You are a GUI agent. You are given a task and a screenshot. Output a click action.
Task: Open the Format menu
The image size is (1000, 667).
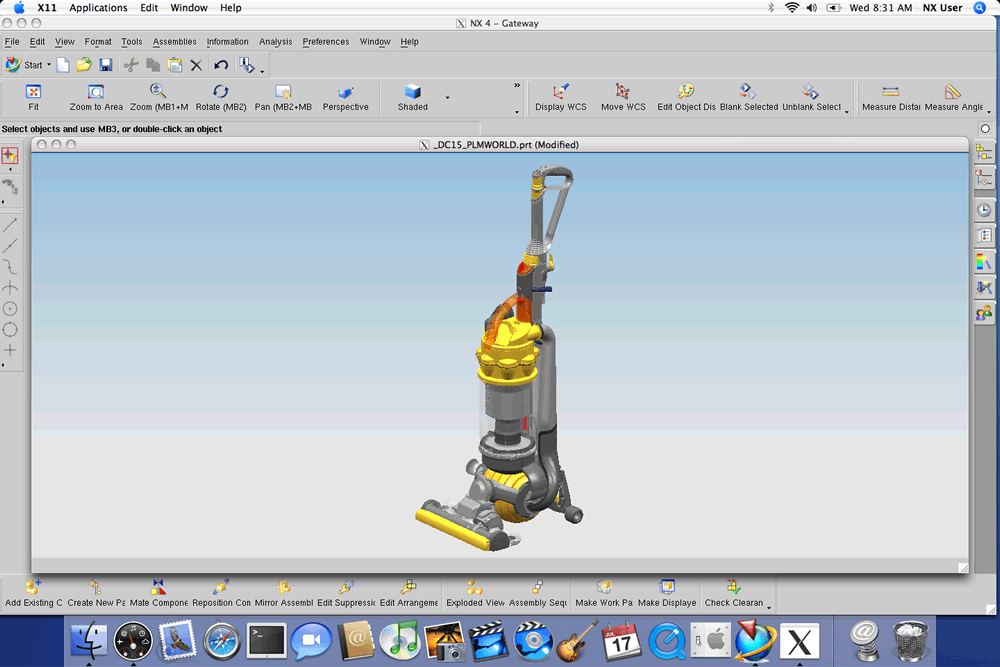[x=98, y=41]
